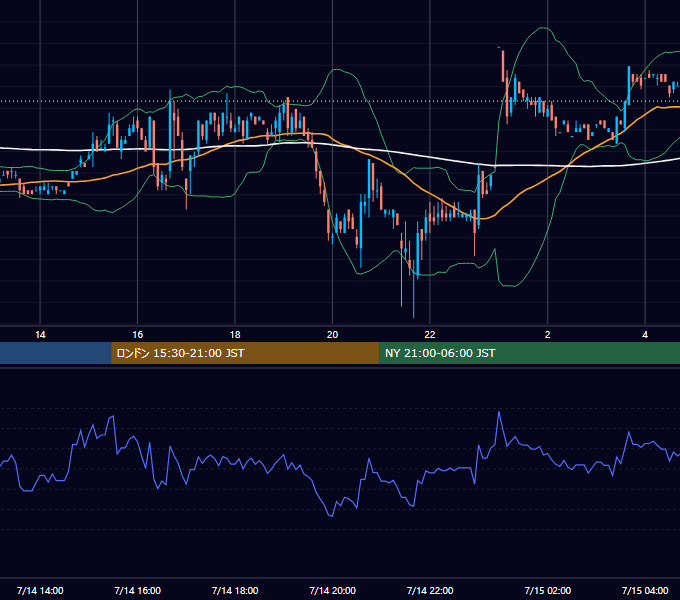Image resolution: width=680 pixels, height=600 pixels.
Task: Click the 7/14 20:00 date label
Action: click(x=333, y=590)
